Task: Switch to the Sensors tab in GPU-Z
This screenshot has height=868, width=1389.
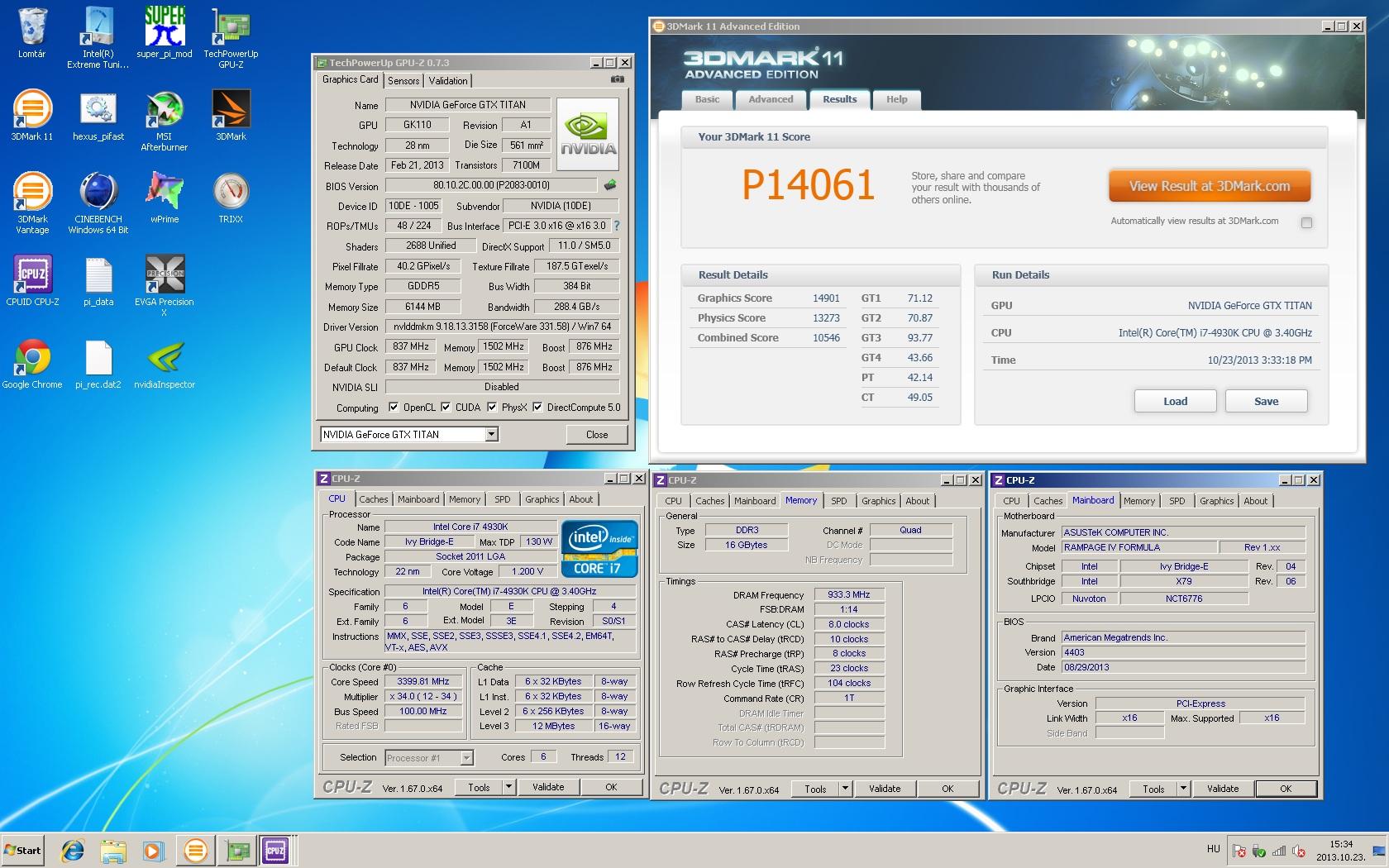Action: click(403, 81)
